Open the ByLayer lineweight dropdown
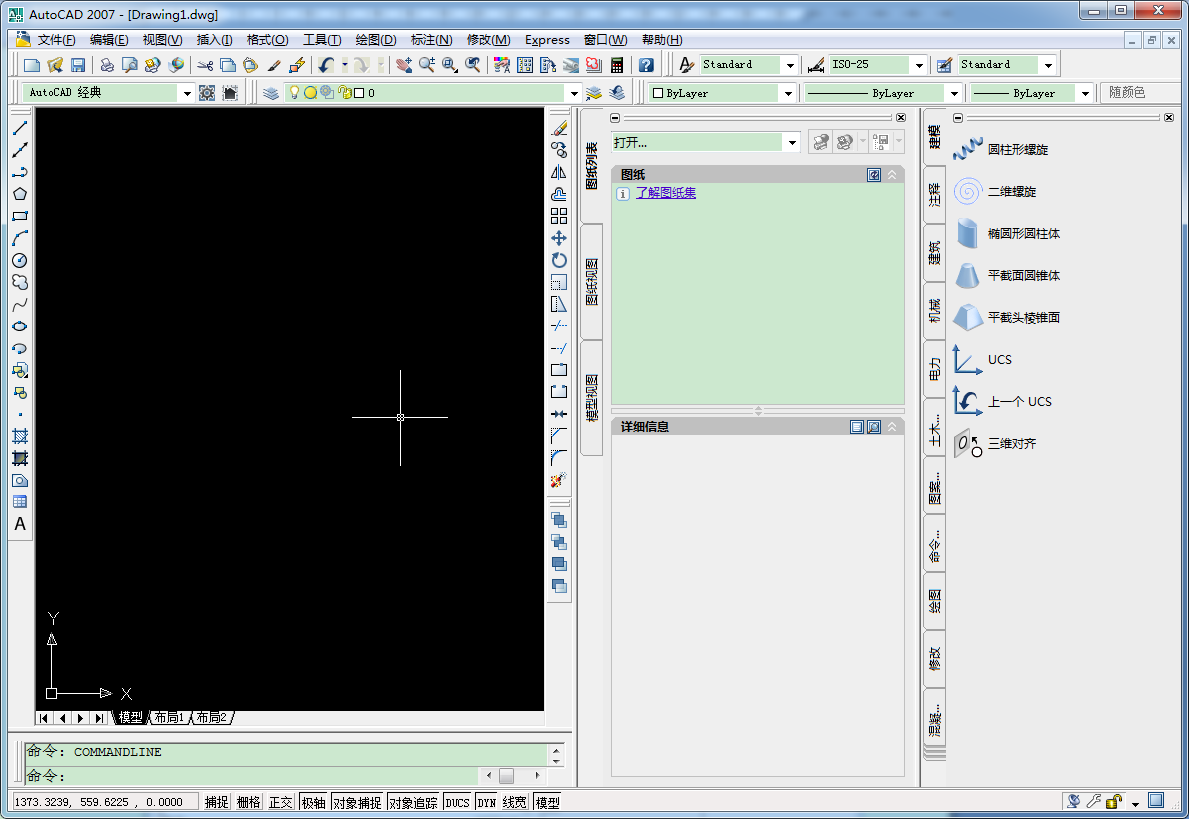1189x819 pixels. coord(1085,93)
